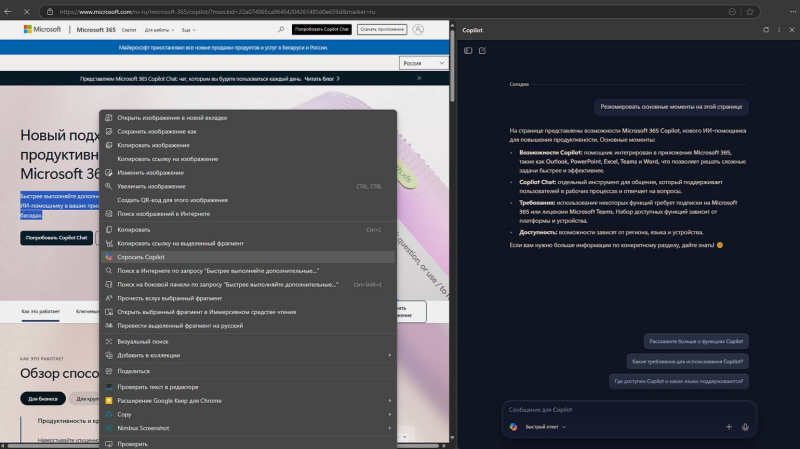Image resolution: width=800 pixels, height=449 pixels.
Task: Choose Копировать изображение
Action: (x=248, y=145)
